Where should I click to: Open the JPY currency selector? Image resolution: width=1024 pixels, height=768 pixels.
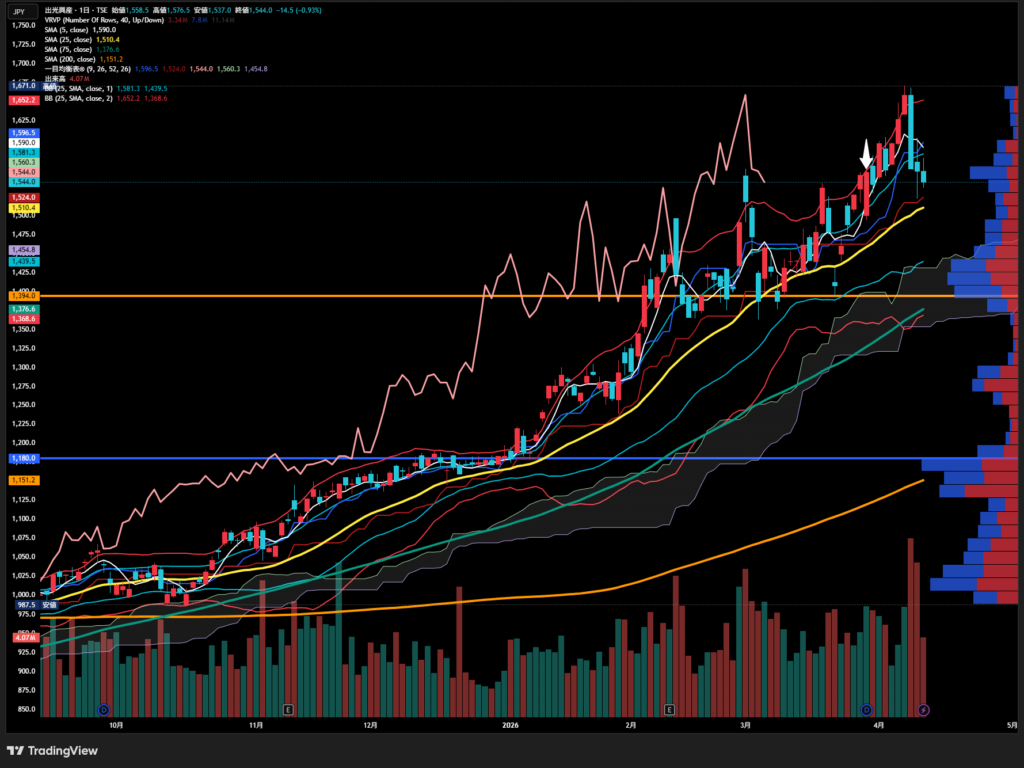click(18, 10)
